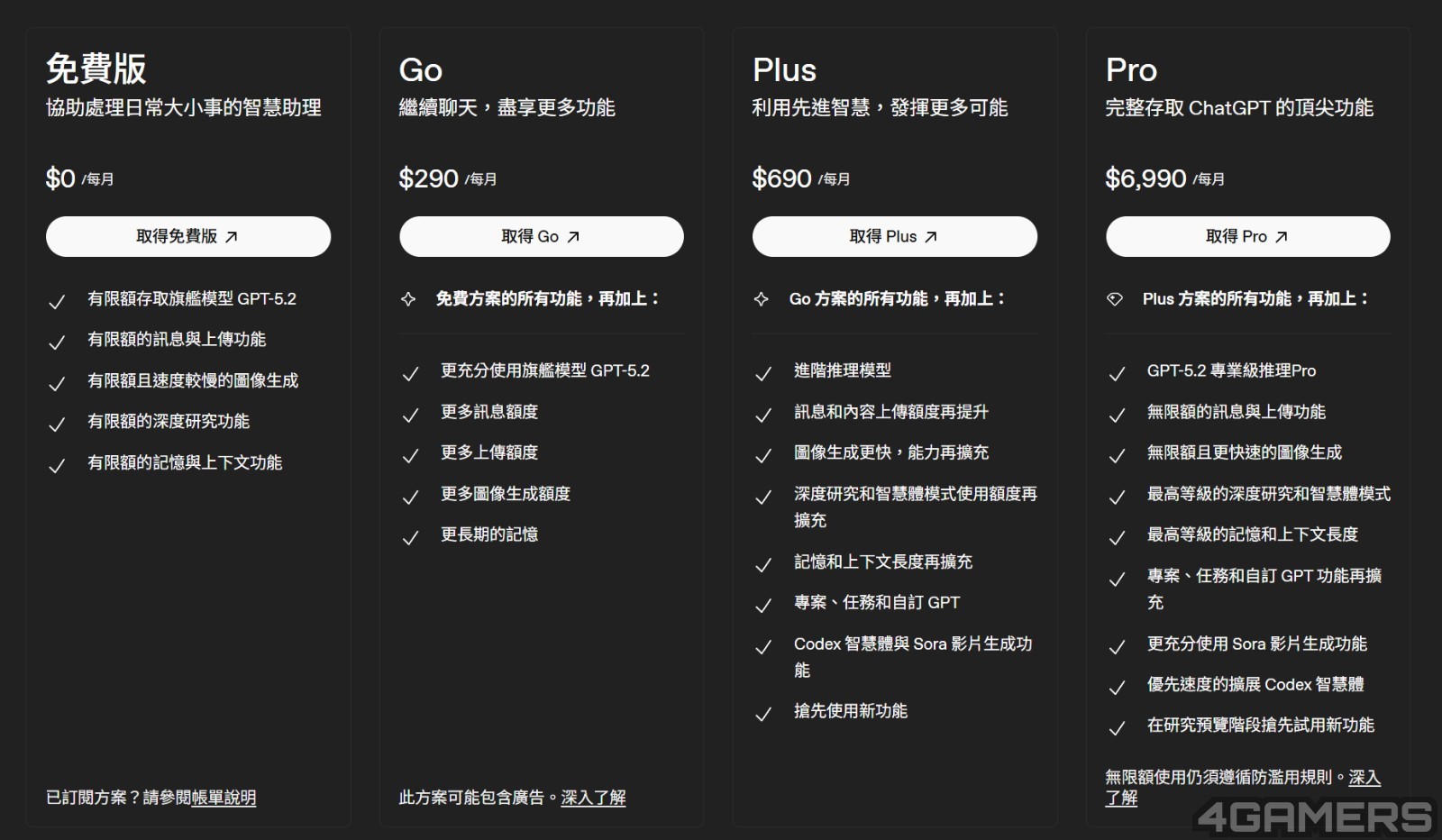Click the 取得 Plus button

point(894,236)
